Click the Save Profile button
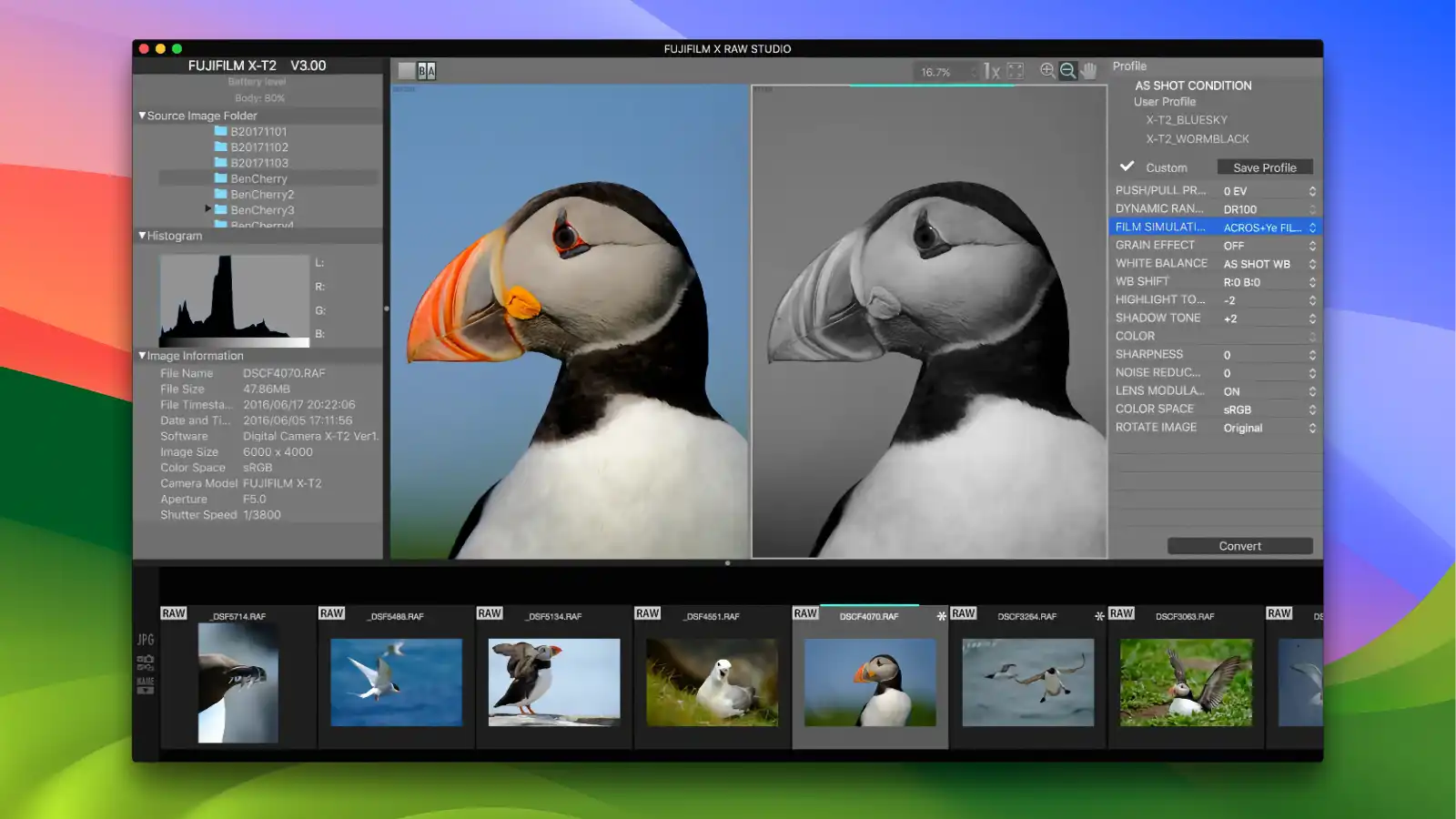The height and width of the screenshot is (819, 1456). (x=1264, y=167)
